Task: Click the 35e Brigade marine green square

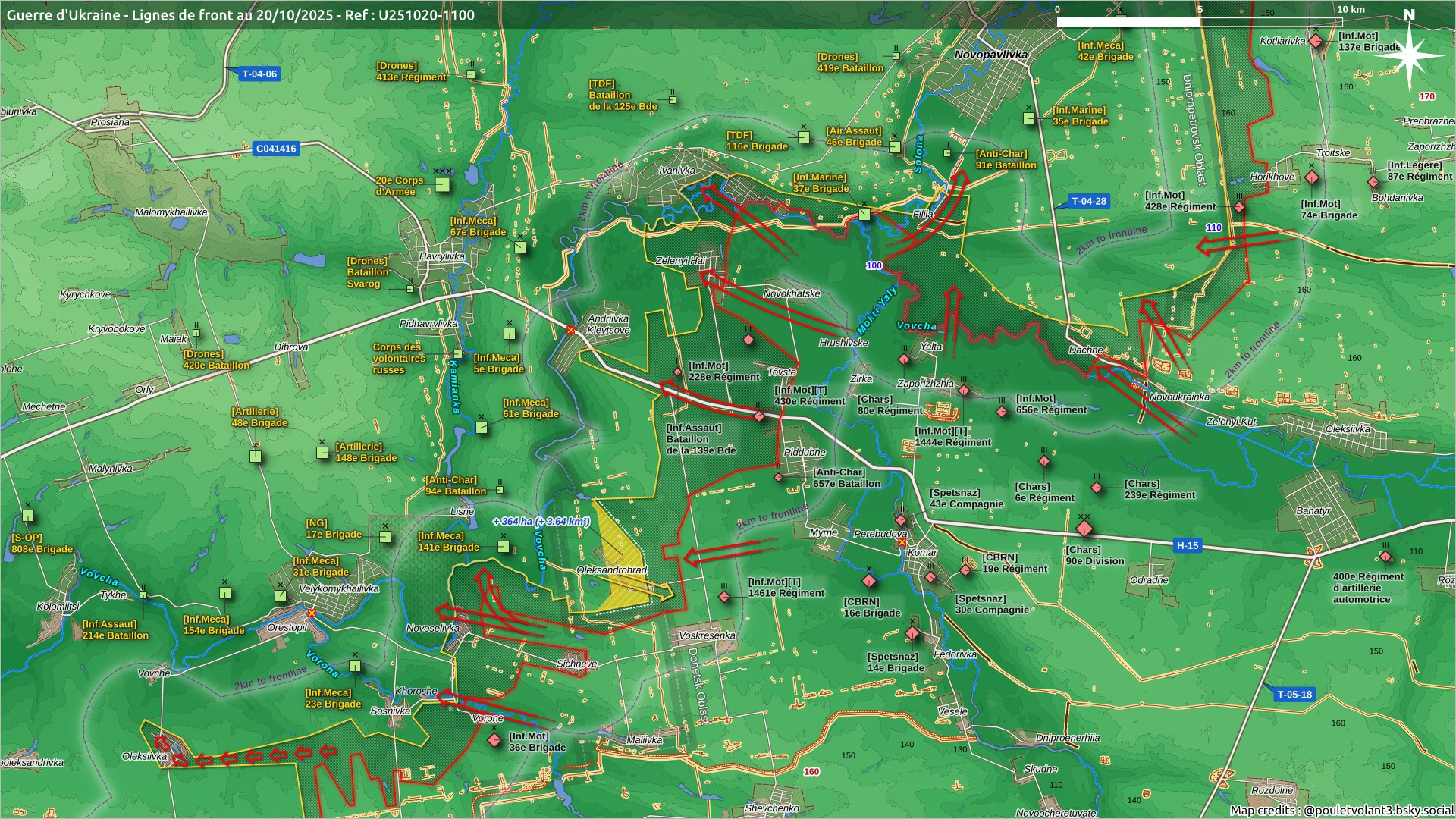Action: (x=1029, y=118)
